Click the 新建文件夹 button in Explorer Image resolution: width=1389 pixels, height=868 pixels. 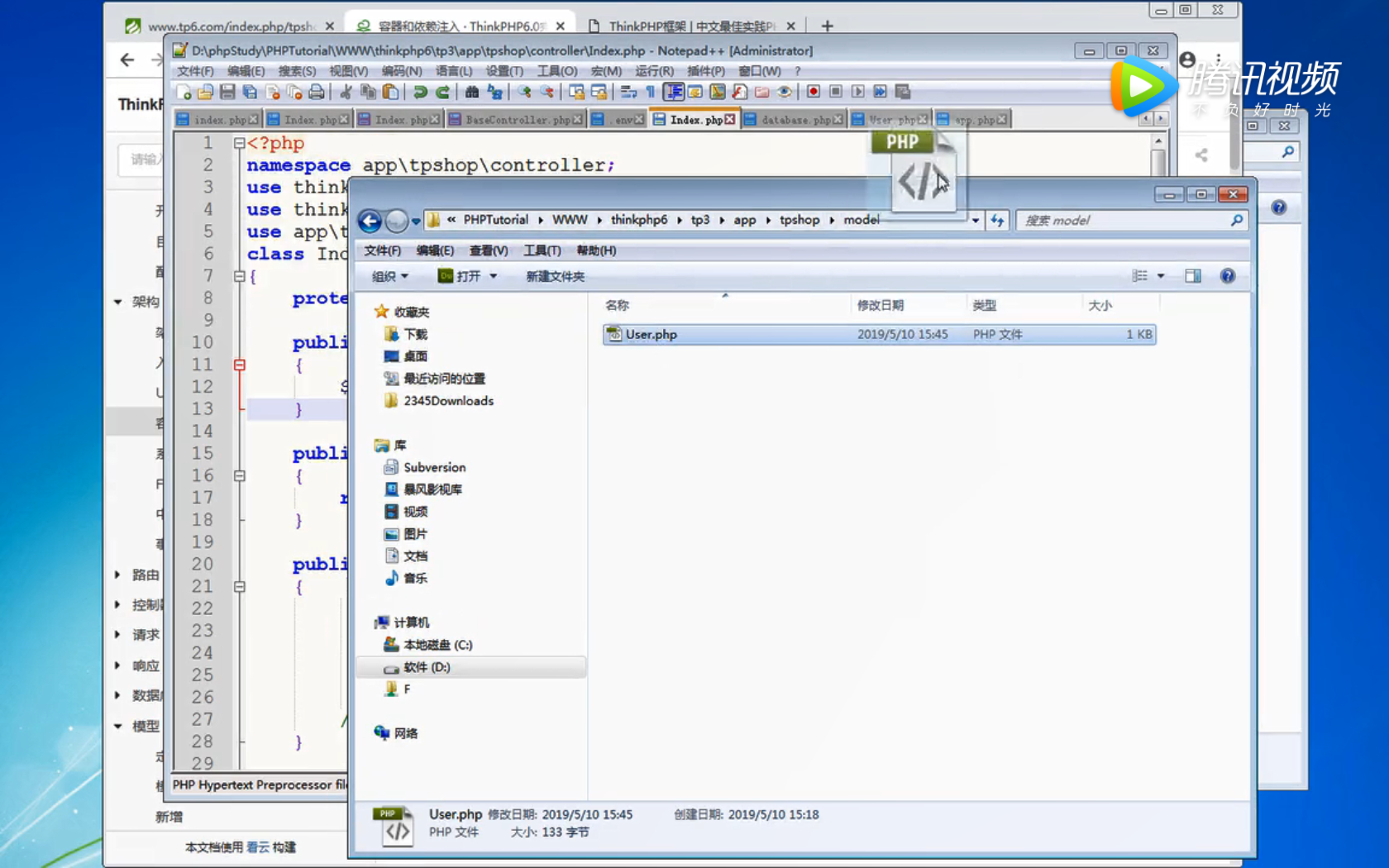tap(555, 276)
